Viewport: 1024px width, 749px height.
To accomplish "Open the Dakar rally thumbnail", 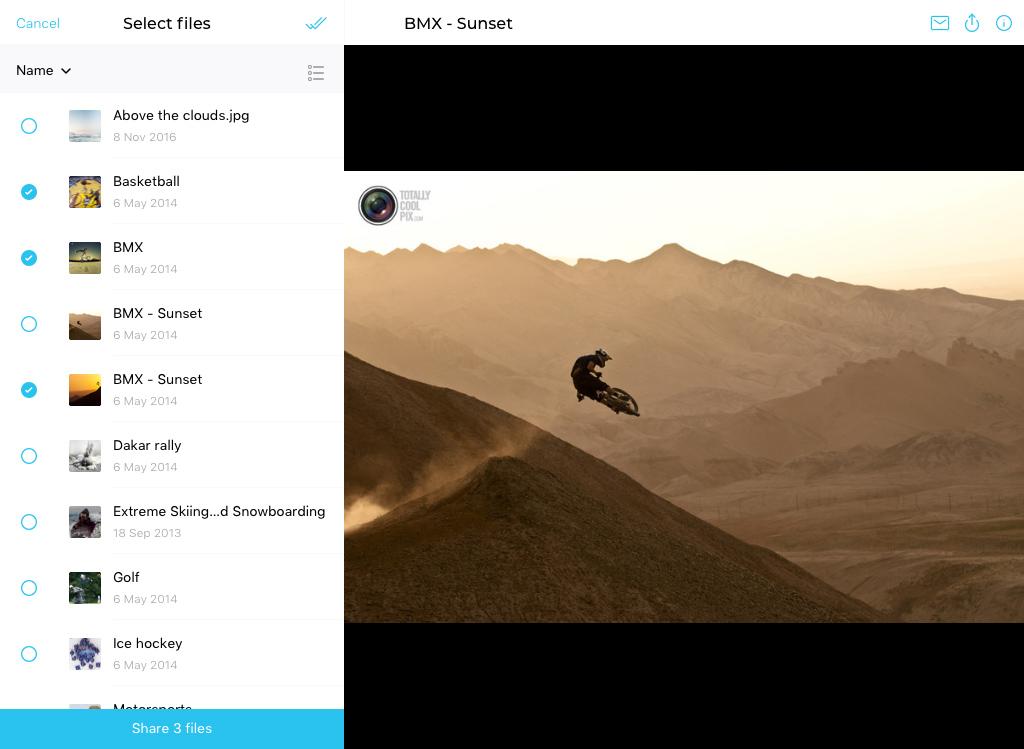I will [x=85, y=456].
